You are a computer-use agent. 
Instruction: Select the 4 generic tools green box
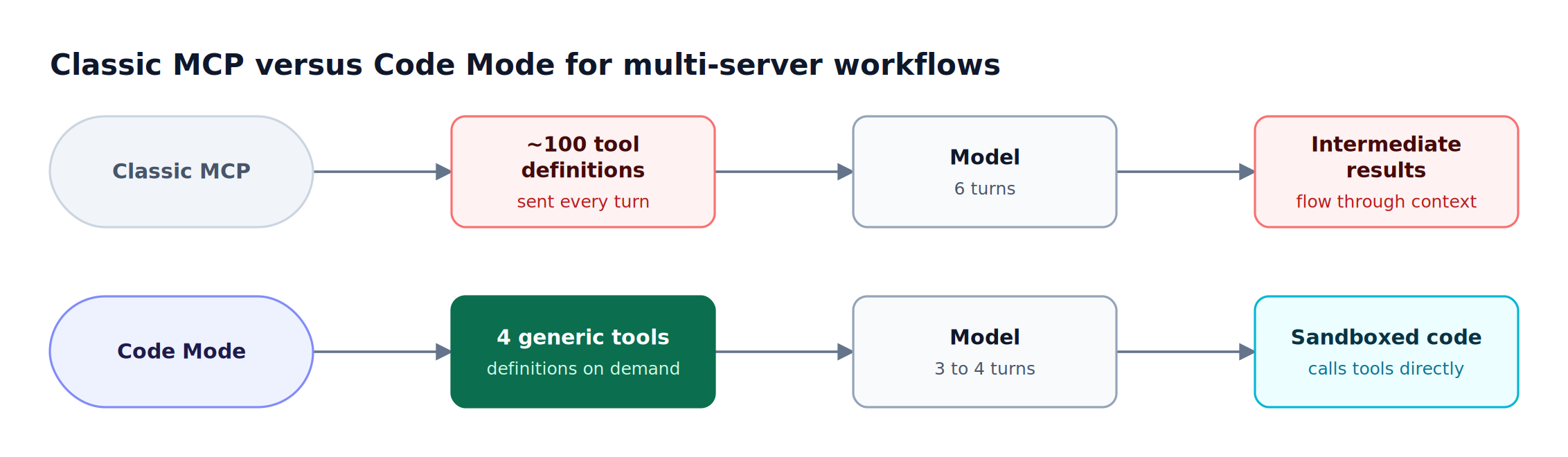(x=583, y=352)
